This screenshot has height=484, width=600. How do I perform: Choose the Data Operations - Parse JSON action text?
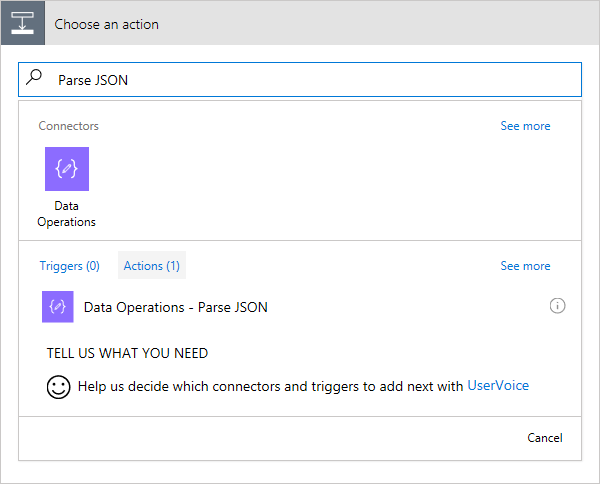(176, 307)
